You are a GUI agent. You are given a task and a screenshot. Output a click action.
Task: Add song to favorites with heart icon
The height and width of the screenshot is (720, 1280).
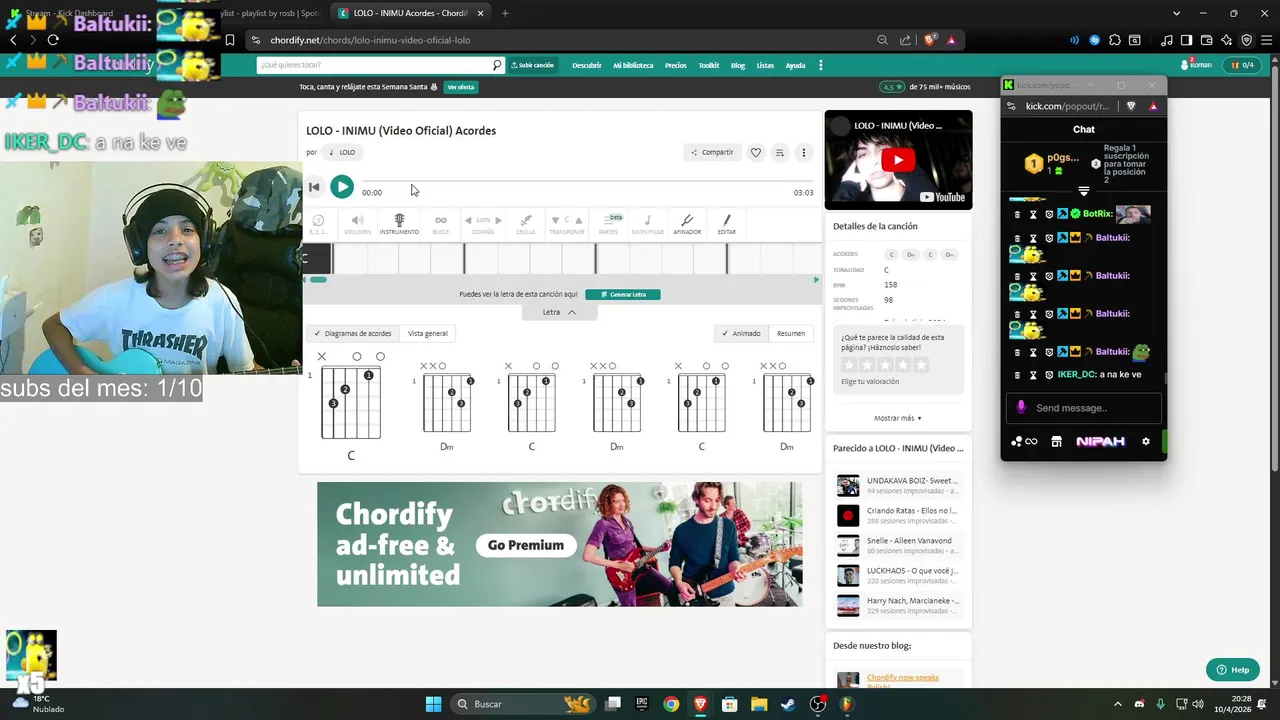[756, 153]
